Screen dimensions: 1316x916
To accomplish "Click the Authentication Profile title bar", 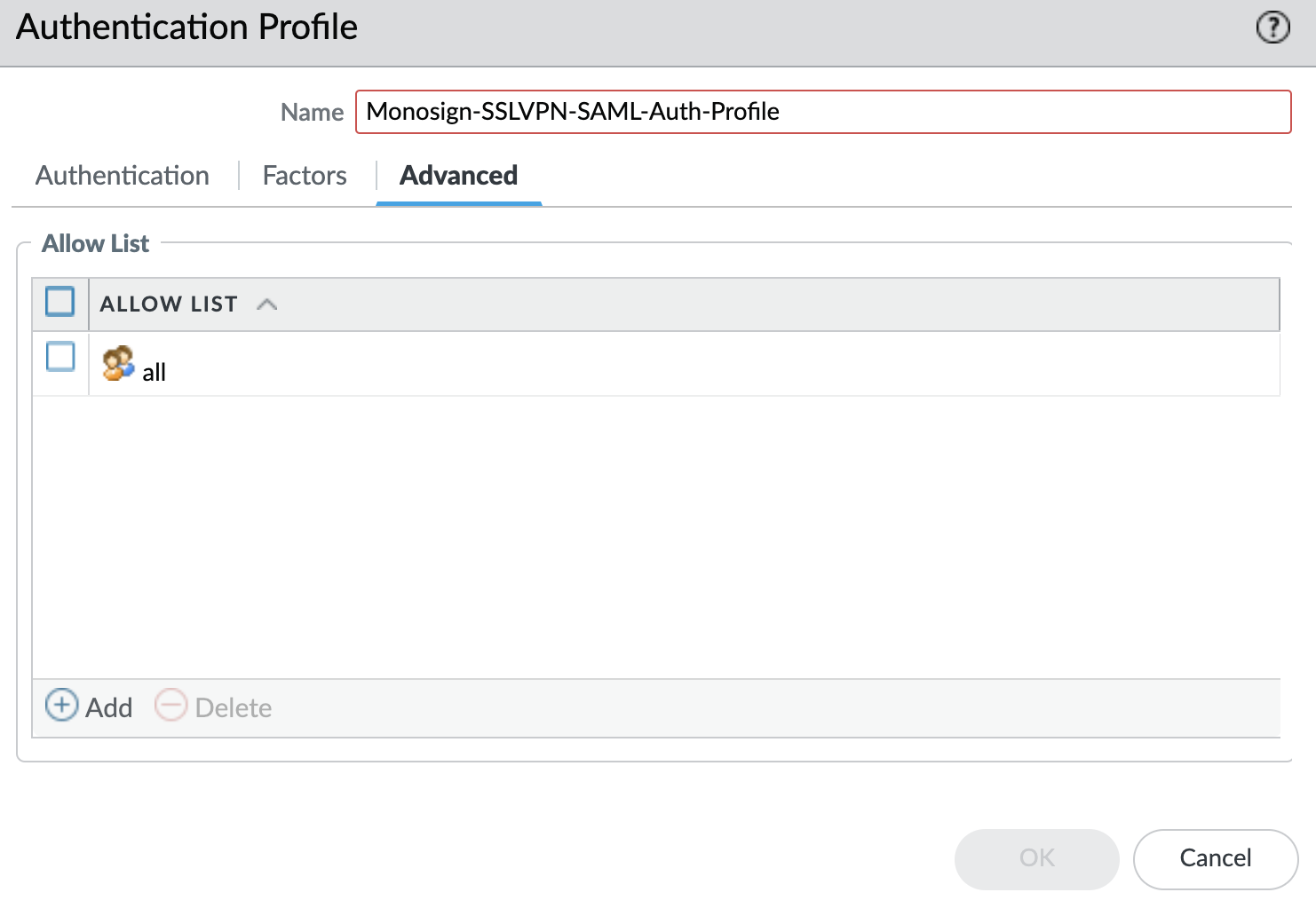I will 622,28.
